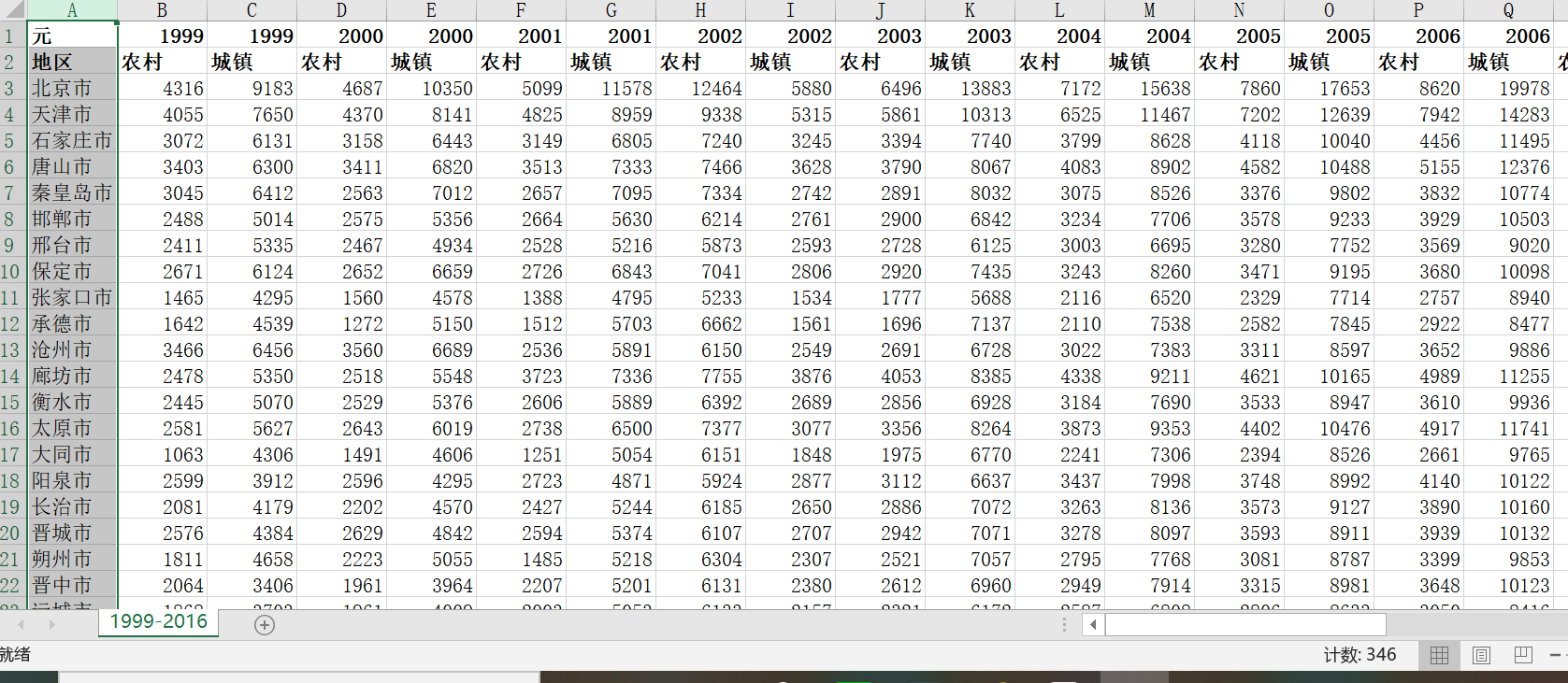This screenshot has width=1568, height=683.
Task: Select the cell with value 11578
Action: point(611,89)
